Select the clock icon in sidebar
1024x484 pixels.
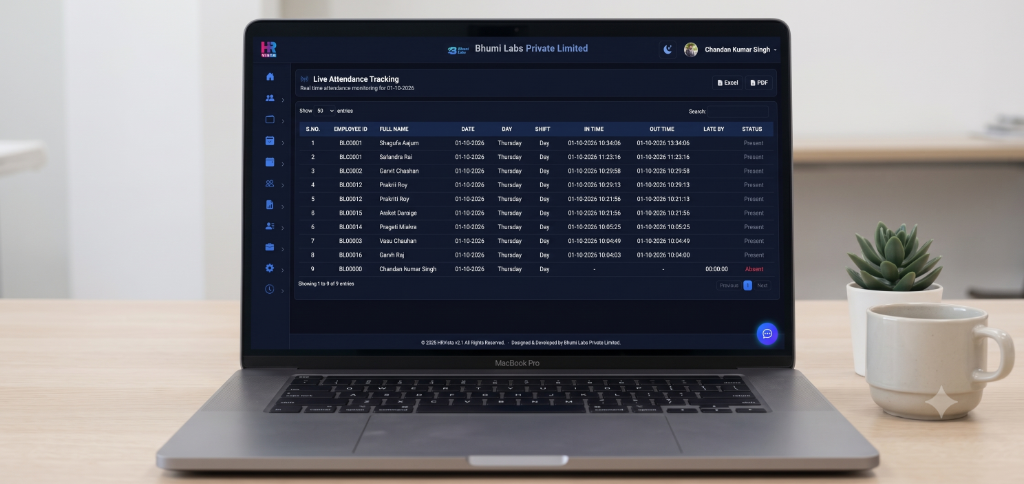(270, 289)
